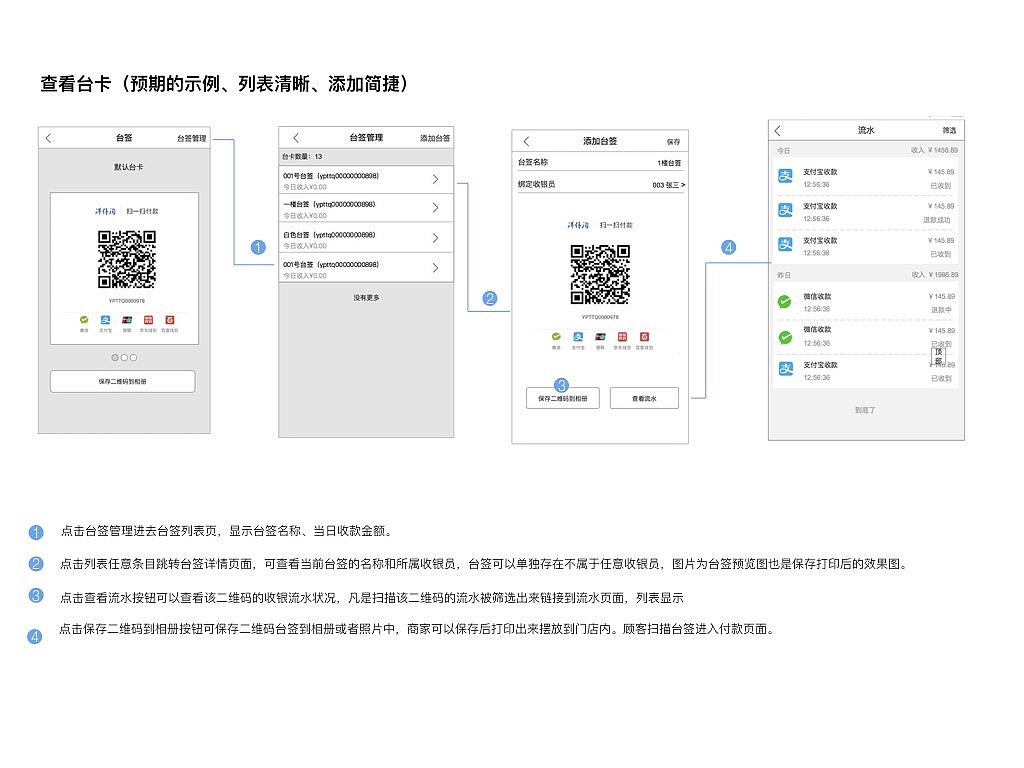
Task: Click 添加台签 in 台签管理 header
Action: [435, 138]
